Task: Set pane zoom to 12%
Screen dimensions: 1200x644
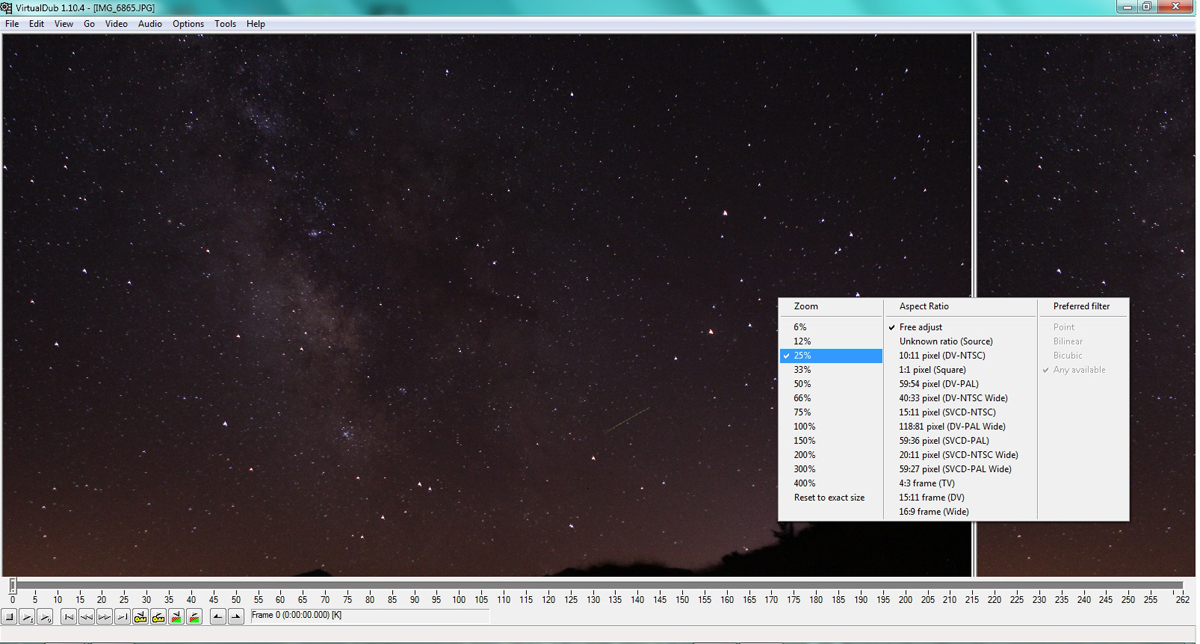Action: click(x=831, y=341)
